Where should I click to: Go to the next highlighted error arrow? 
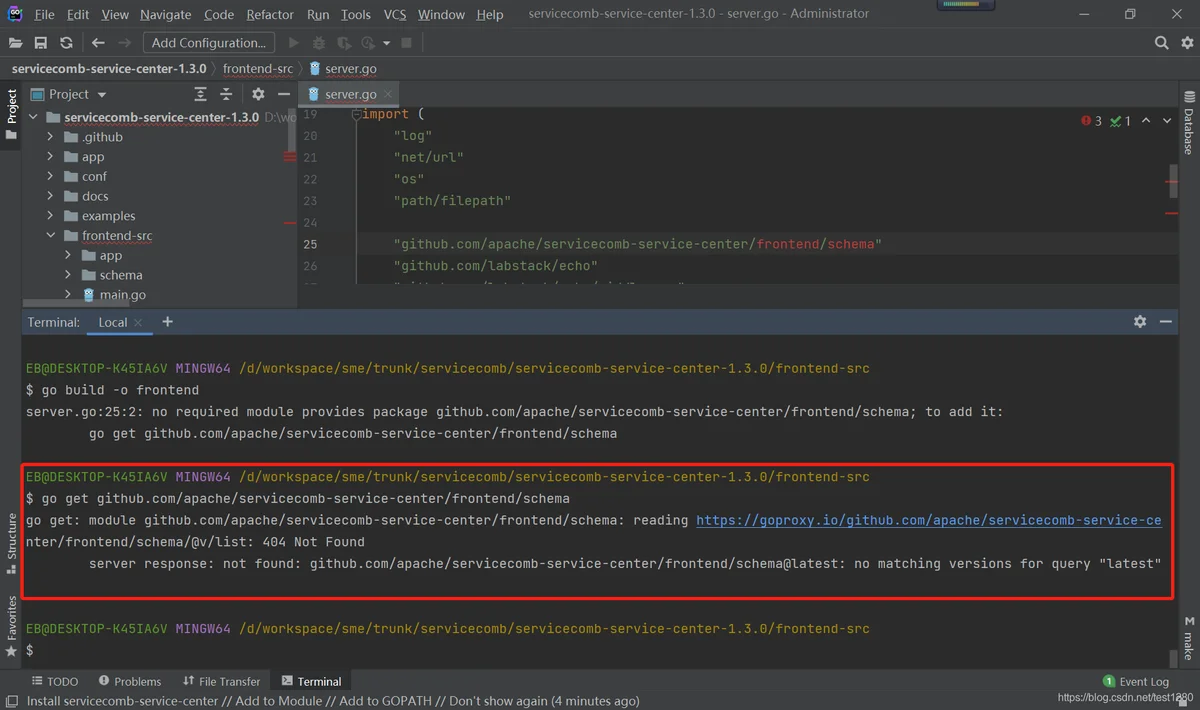coord(1168,121)
